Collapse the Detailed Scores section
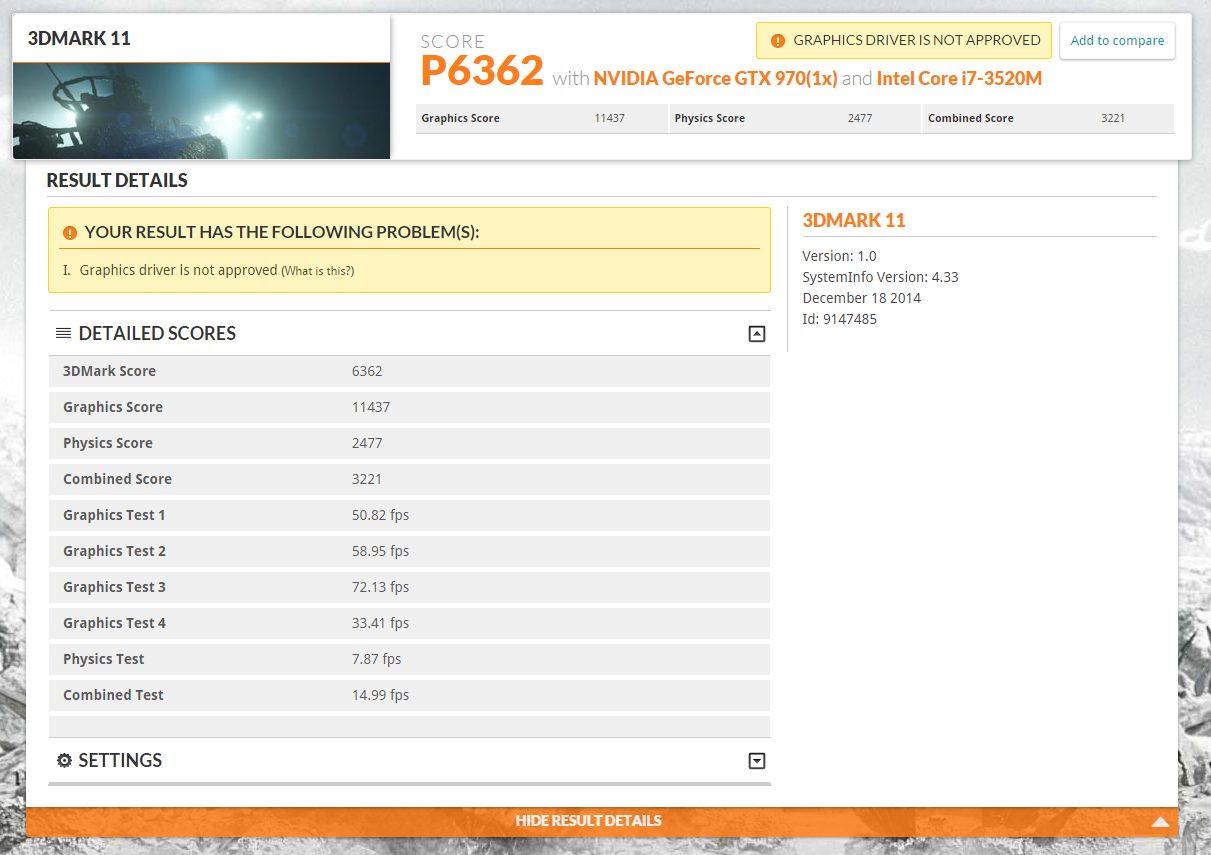The height and width of the screenshot is (855, 1211). point(757,334)
